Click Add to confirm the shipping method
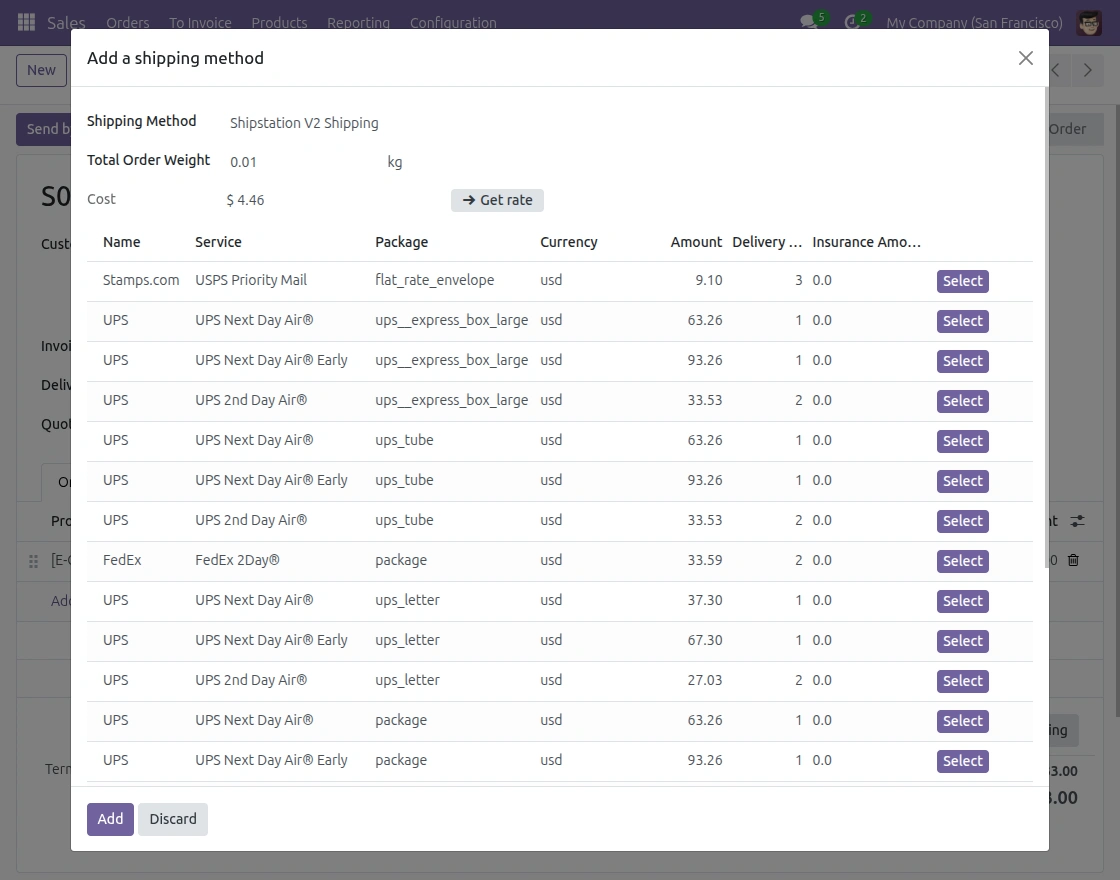The width and height of the screenshot is (1120, 880). [110, 819]
